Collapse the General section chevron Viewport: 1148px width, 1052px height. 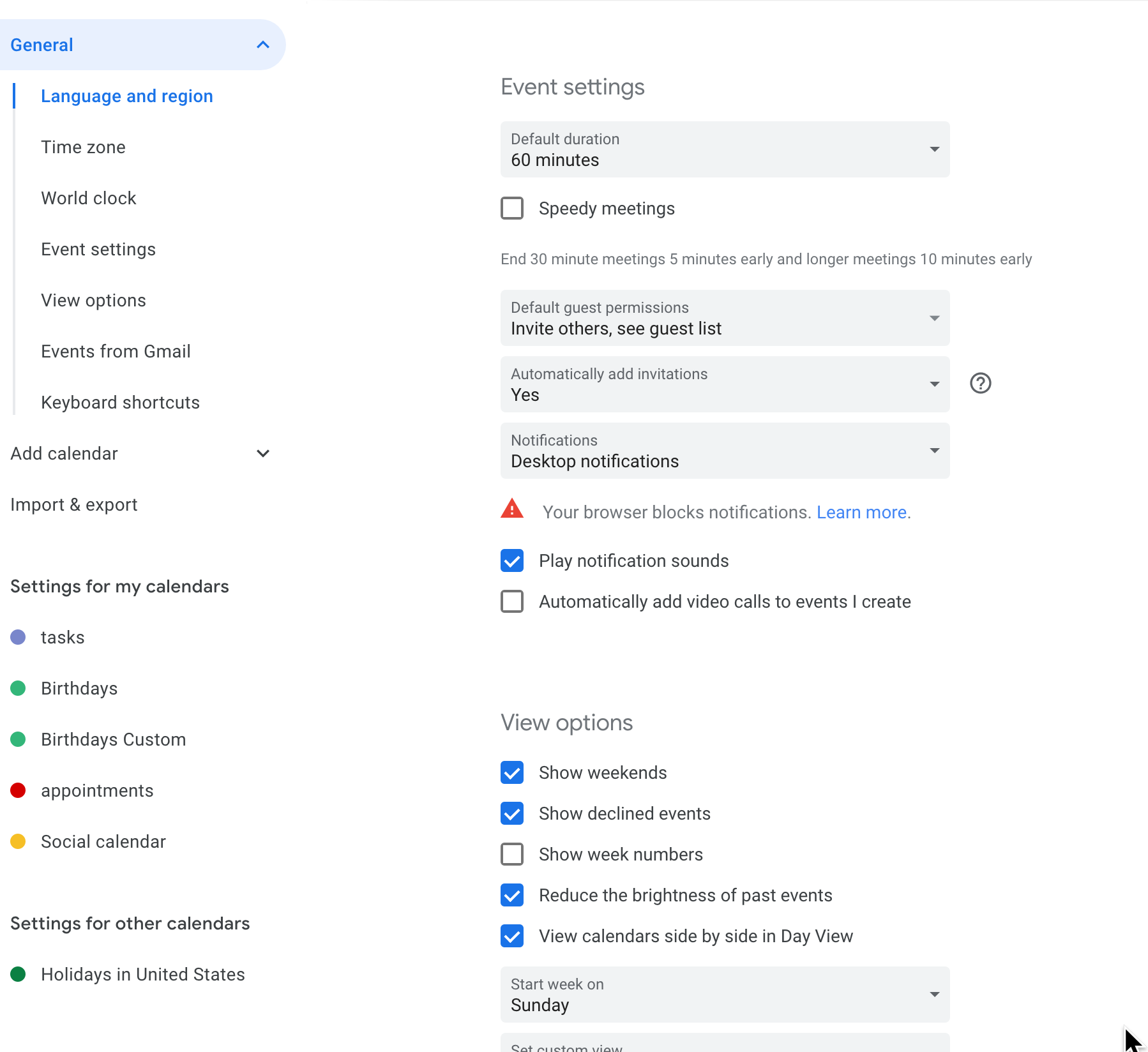click(262, 45)
